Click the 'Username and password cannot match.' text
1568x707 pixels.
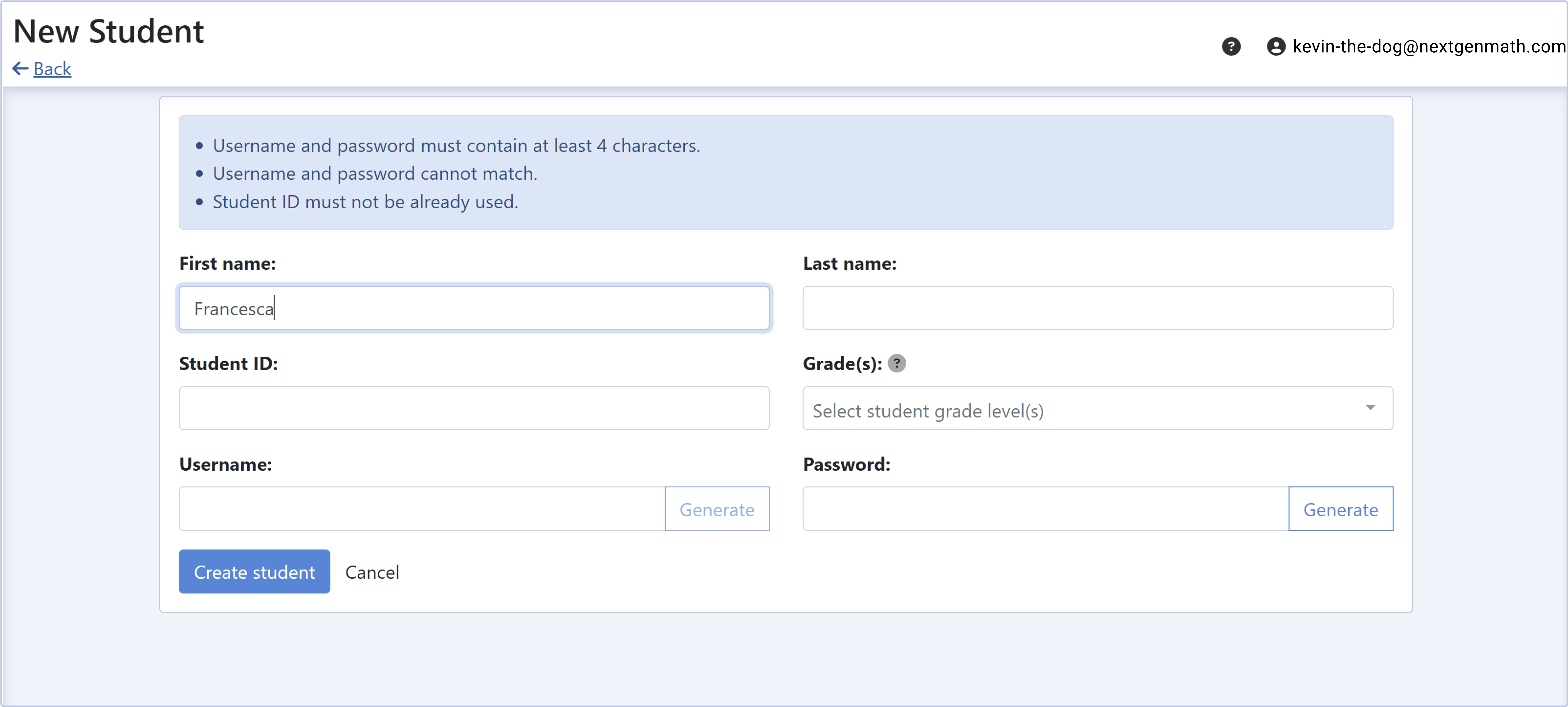(375, 174)
